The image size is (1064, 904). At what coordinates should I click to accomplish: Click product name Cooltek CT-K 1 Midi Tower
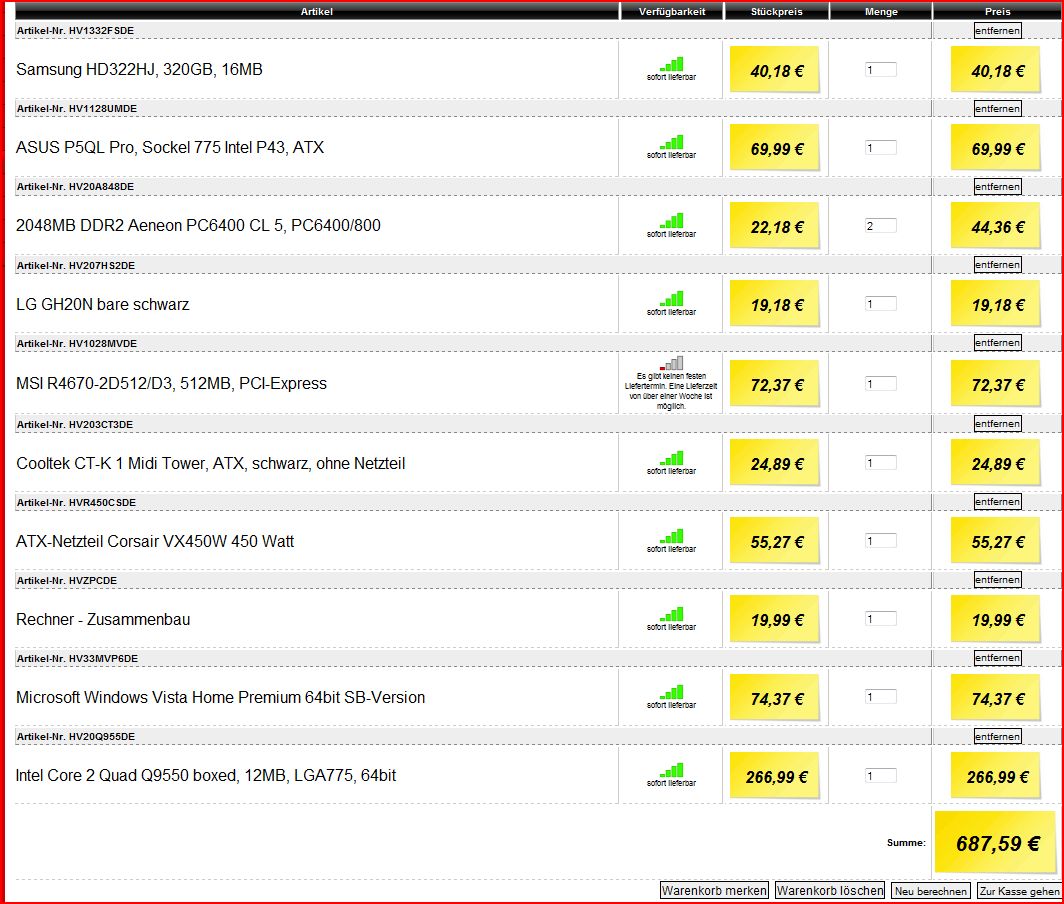pos(210,464)
